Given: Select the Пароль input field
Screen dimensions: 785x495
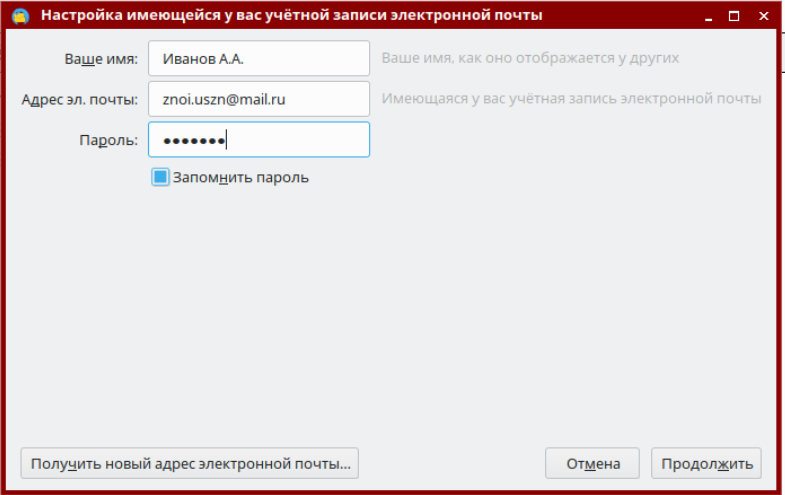Looking at the screenshot, I should tap(259, 140).
